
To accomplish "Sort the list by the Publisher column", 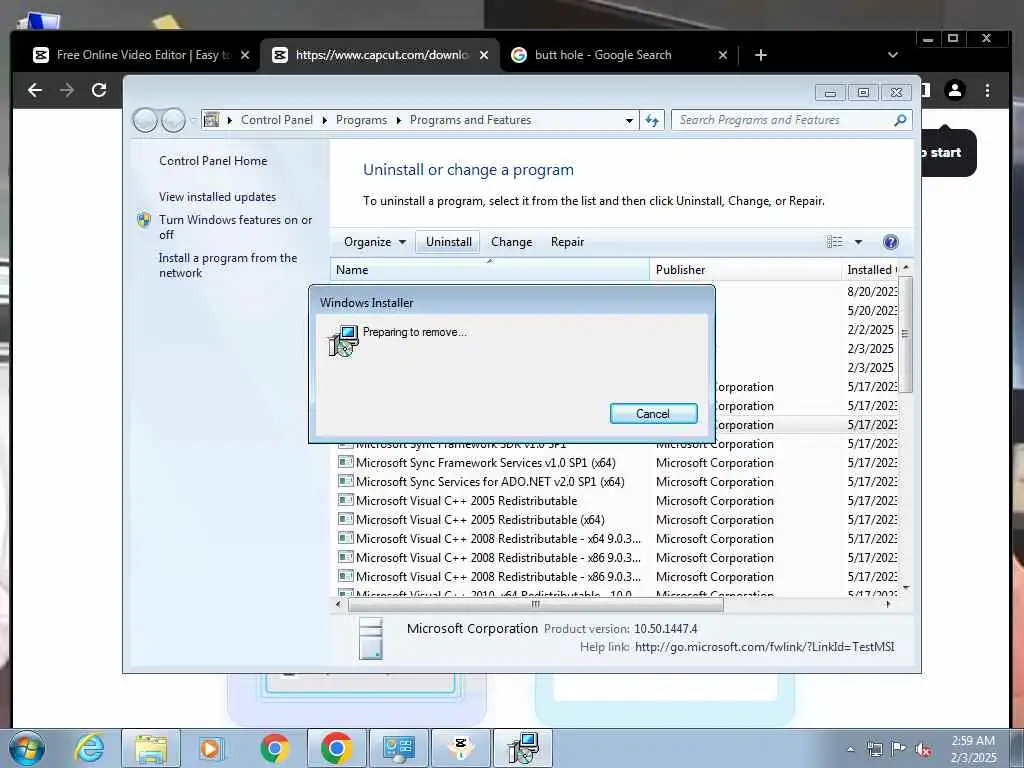I will [x=745, y=270].
